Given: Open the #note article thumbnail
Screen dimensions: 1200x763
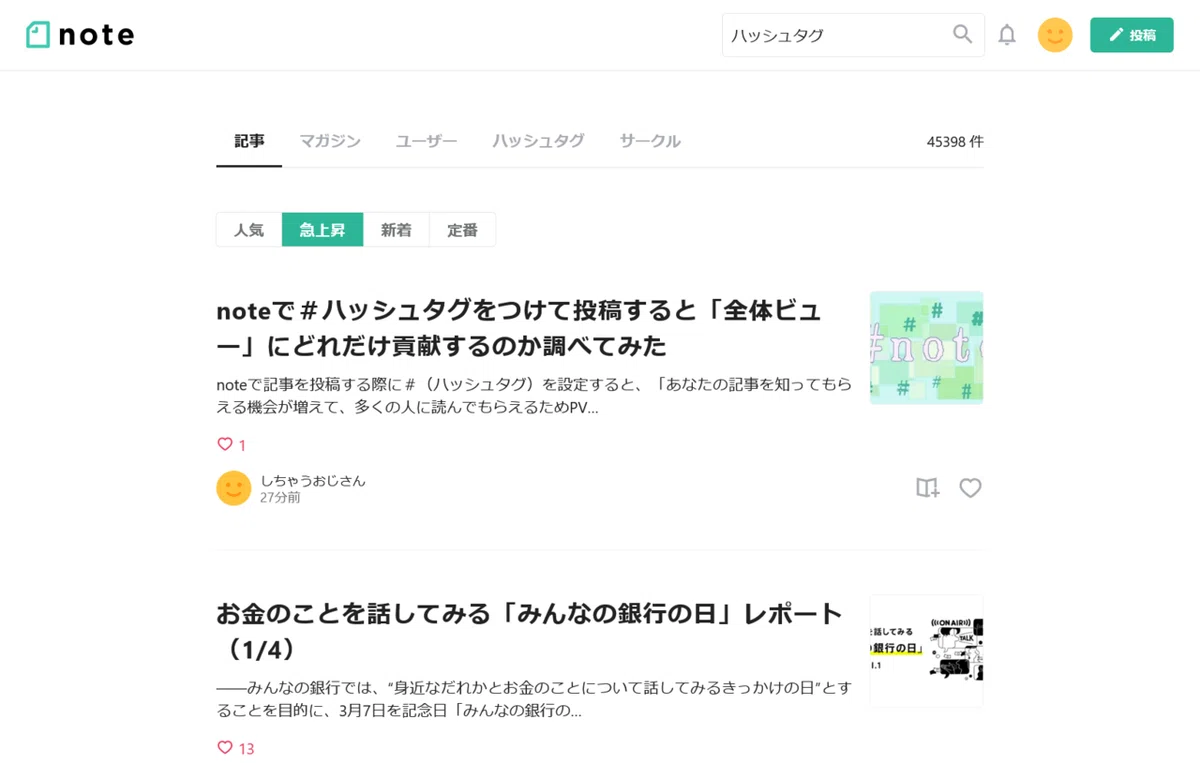Looking at the screenshot, I should (x=926, y=348).
